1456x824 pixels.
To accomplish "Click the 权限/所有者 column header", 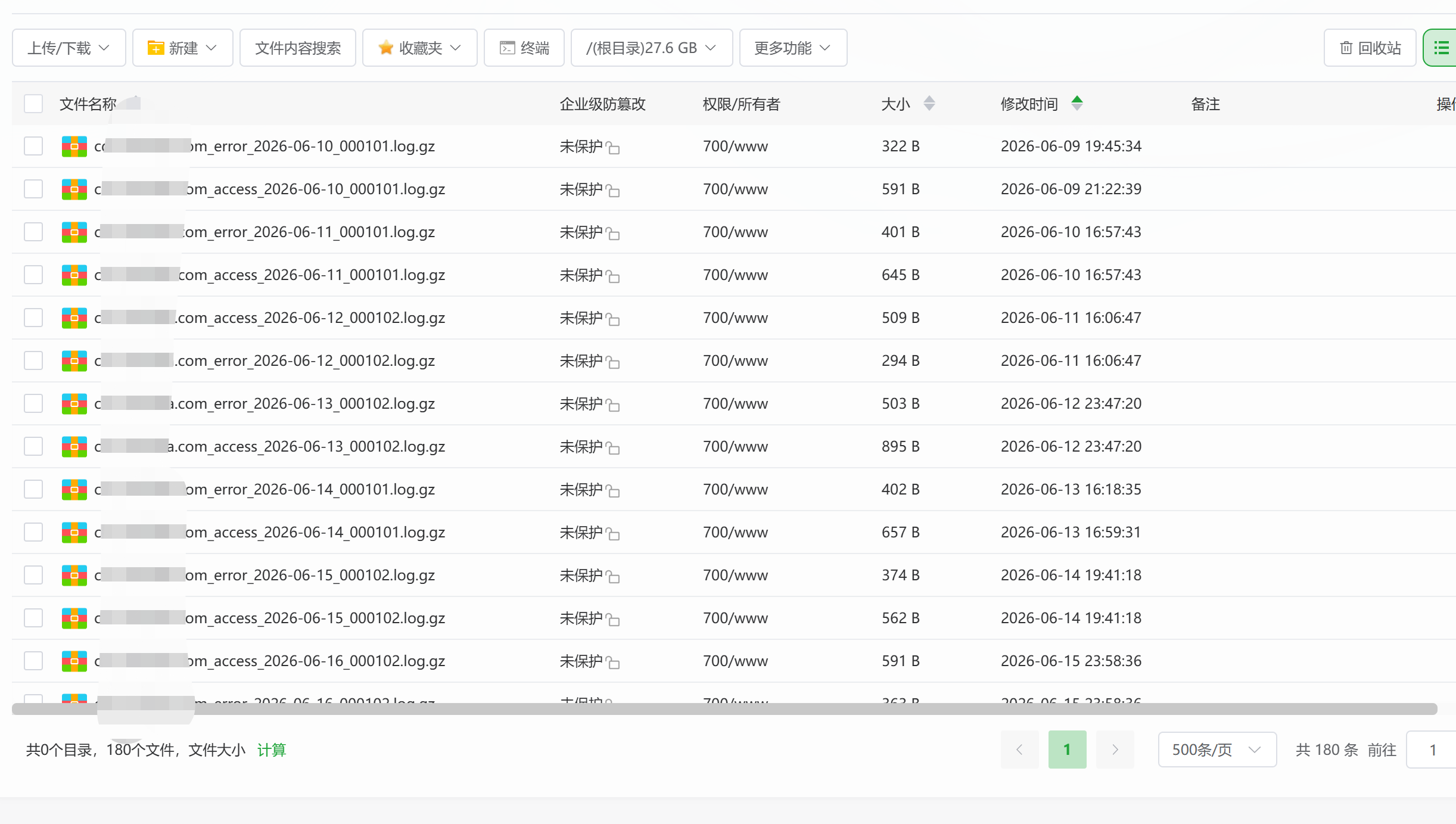I will [x=742, y=104].
